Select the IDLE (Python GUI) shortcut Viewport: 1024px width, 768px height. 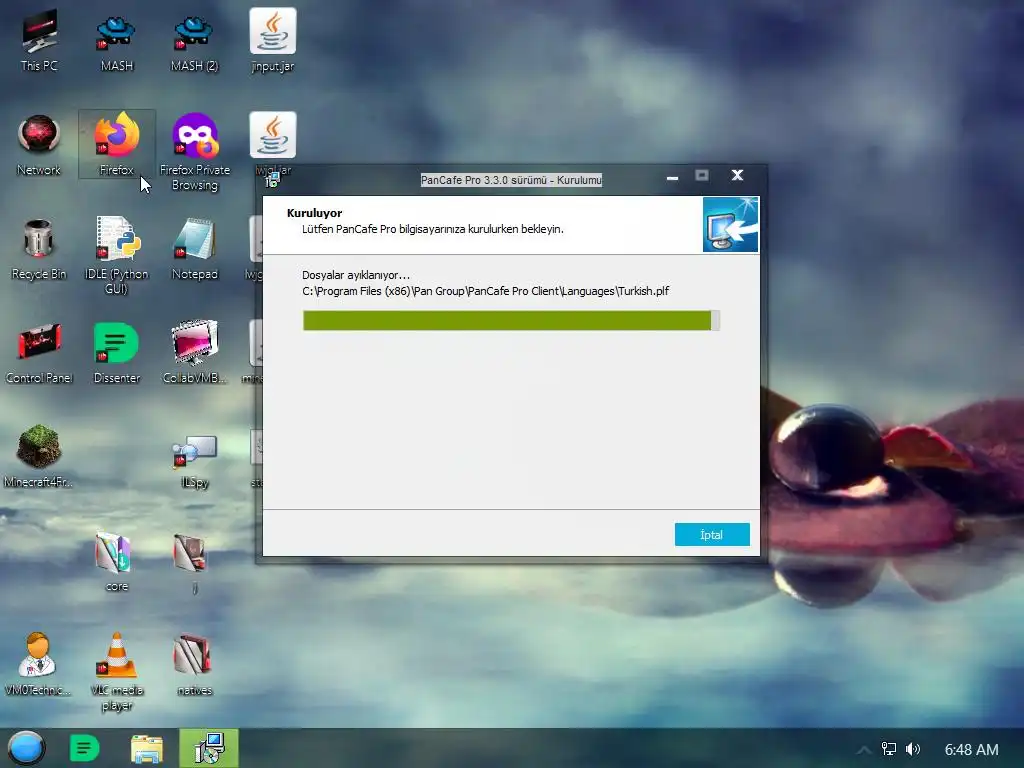[x=116, y=255]
